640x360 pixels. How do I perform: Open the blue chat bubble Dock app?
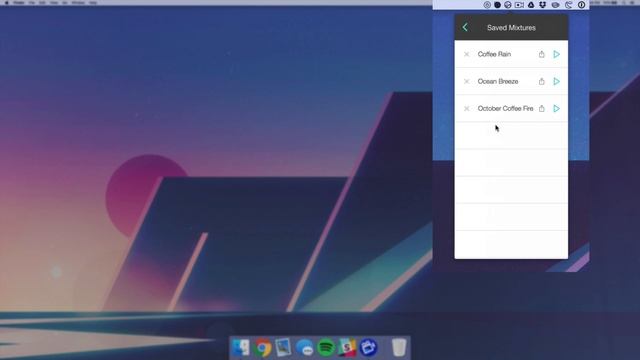[x=304, y=348]
